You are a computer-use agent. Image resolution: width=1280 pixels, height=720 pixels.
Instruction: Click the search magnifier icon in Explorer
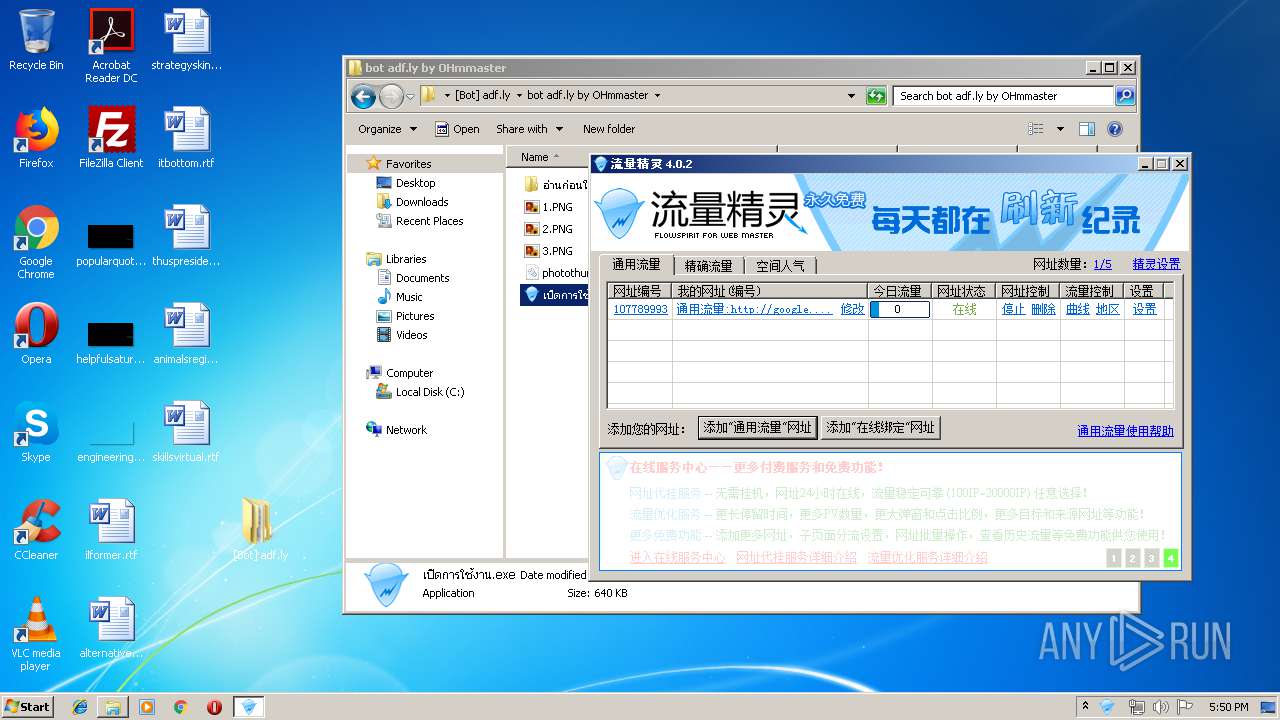tap(1125, 96)
